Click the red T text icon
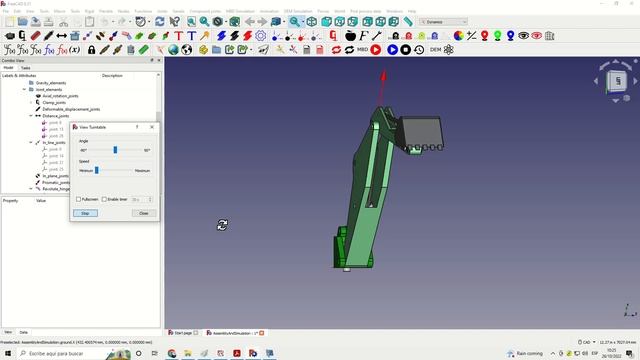640x360 pixels. tap(179, 36)
